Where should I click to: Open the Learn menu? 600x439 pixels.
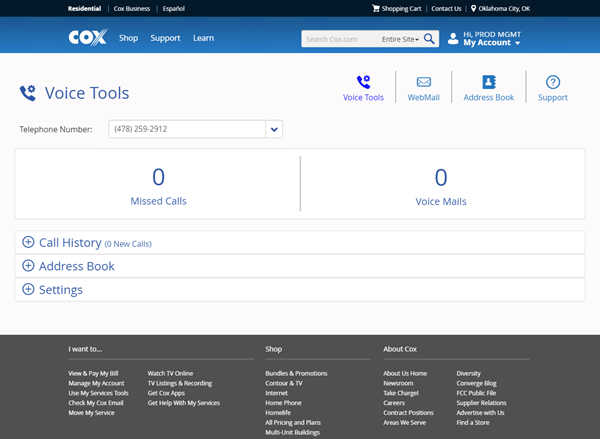[204, 38]
